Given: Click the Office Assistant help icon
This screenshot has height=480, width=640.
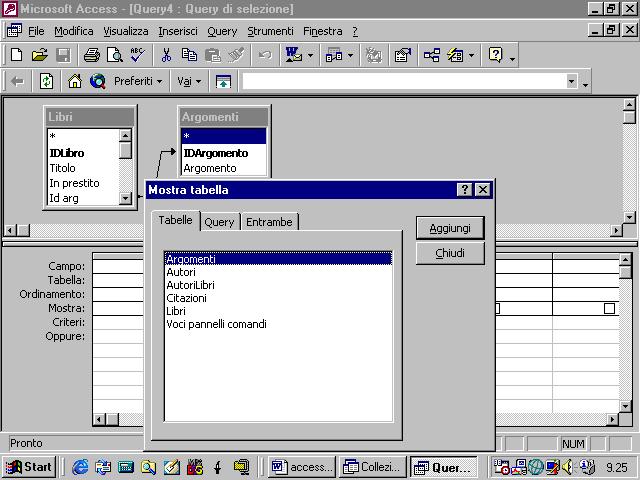Looking at the screenshot, I should (496, 55).
